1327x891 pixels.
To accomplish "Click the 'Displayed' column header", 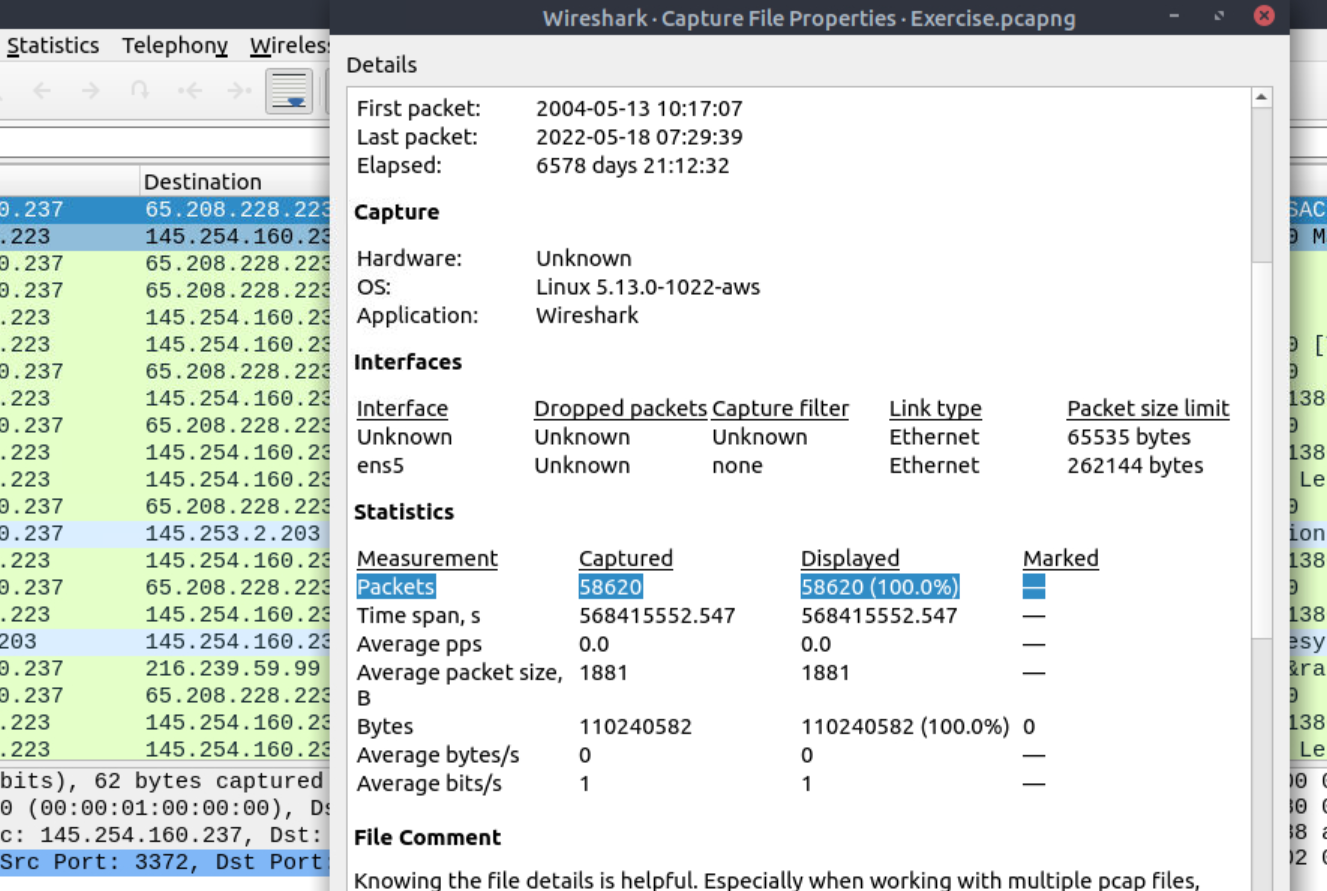I will pyautogui.click(x=850, y=558).
